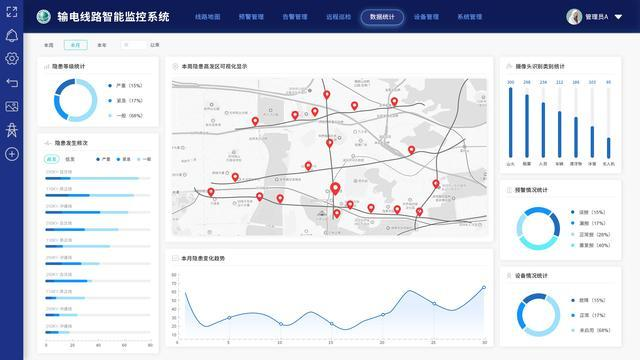Toggle fullscreen with the sidebar expand icon

coord(12,12)
